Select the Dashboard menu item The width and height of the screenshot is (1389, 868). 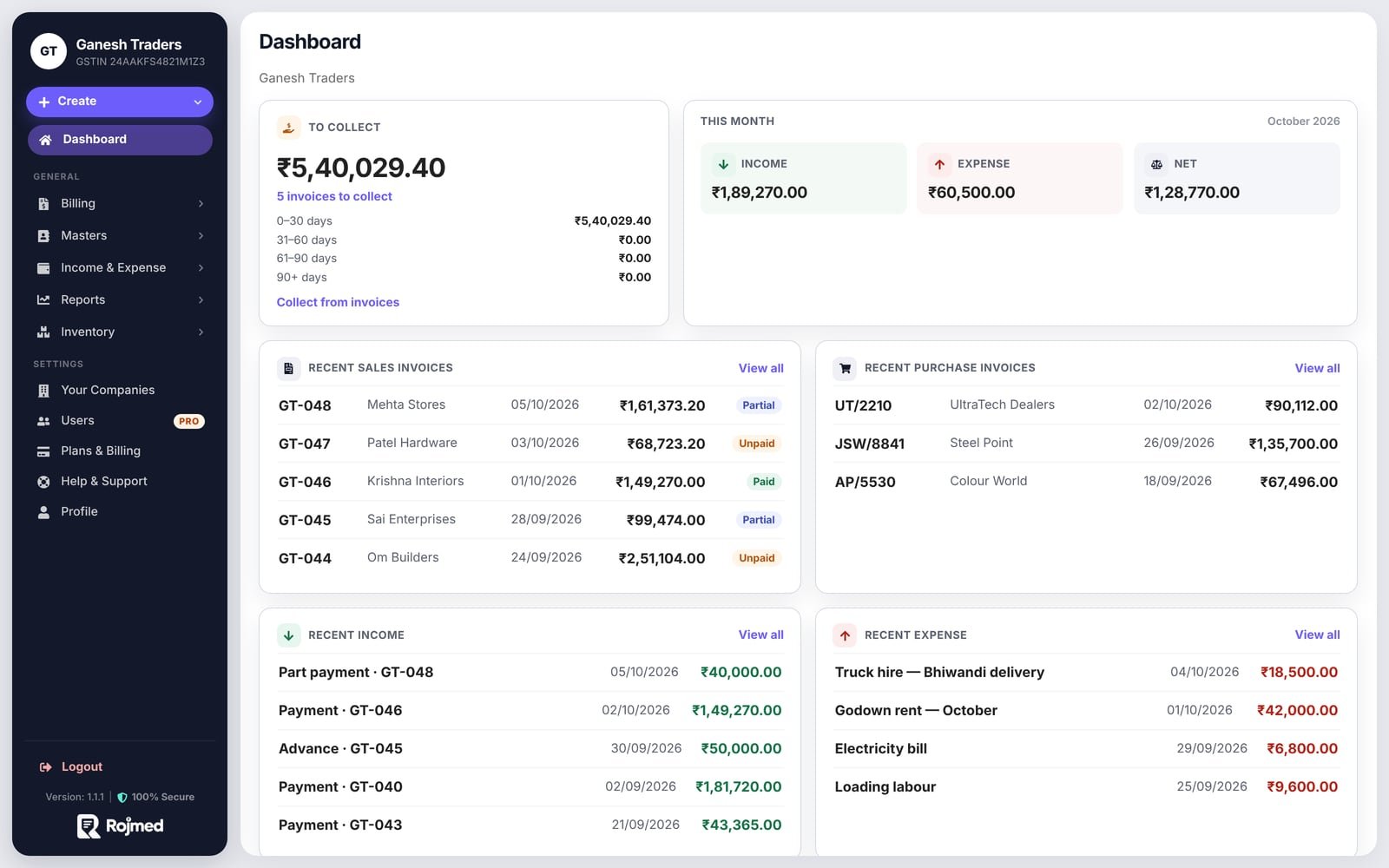click(120, 140)
